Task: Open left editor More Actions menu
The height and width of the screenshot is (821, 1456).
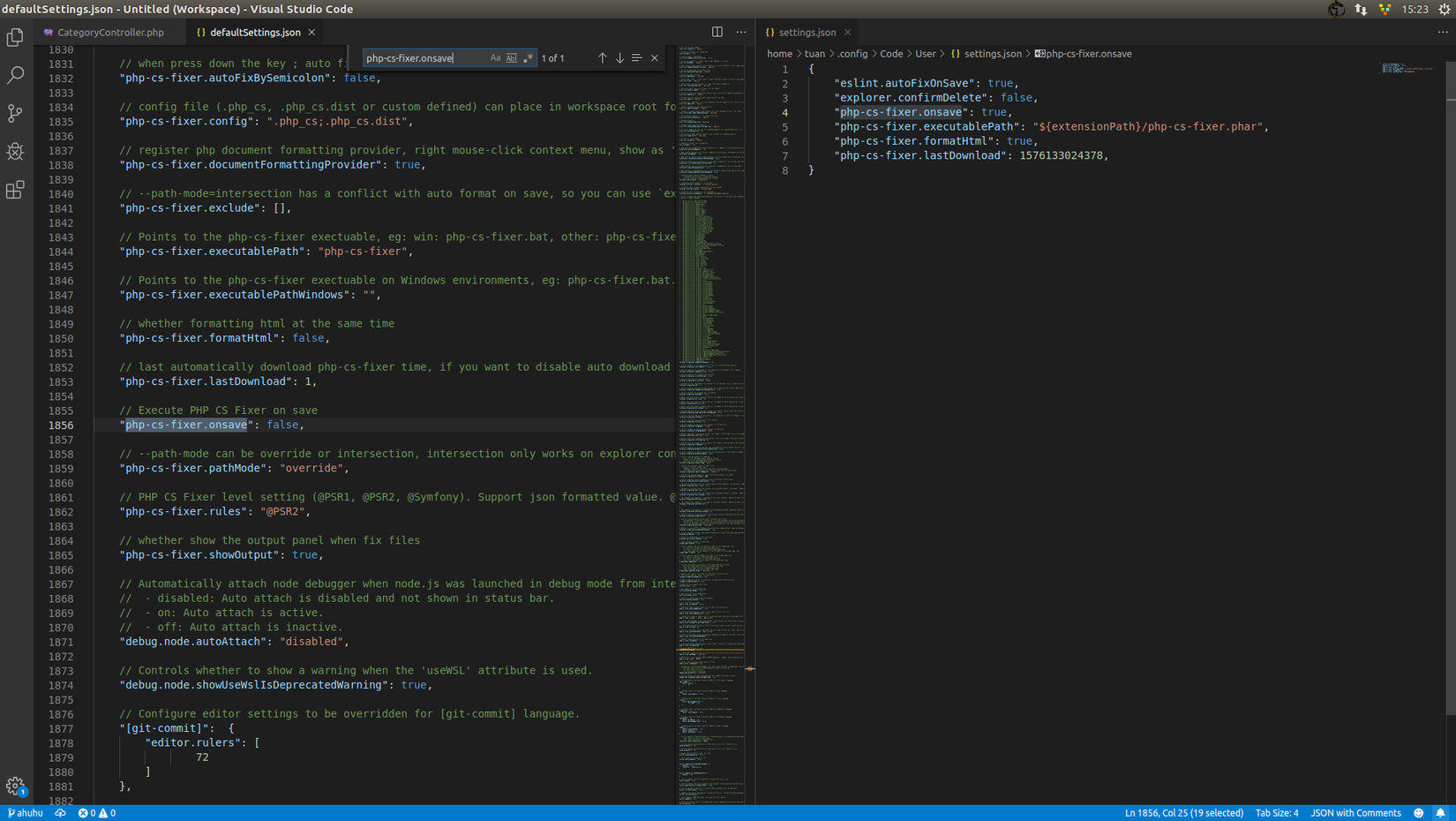Action: (741, 32)
